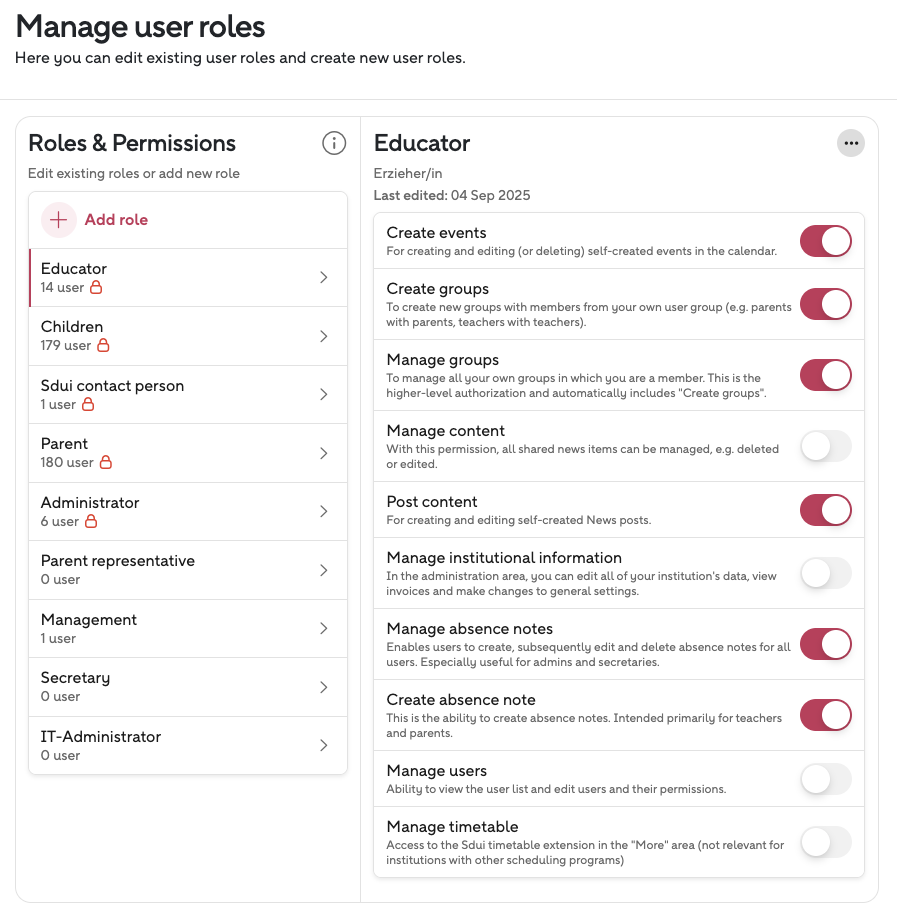Open the three-dot menu for Educator
Viewport: 897px width, 921px height.
coord(851,144)
